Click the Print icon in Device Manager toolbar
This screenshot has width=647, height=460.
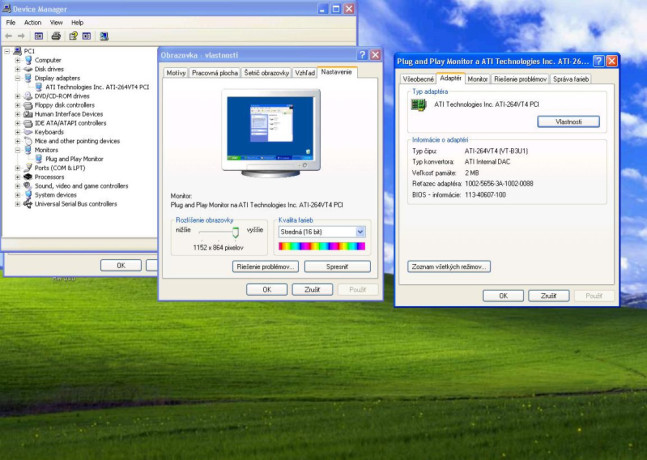[56, 36]
